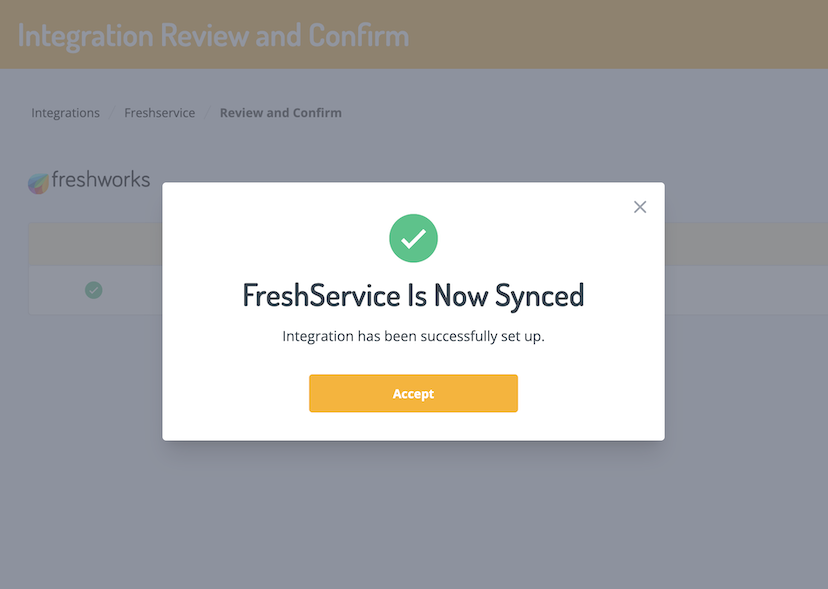
Task: Click the first breadcrumb separator slash
Action: 110,112
